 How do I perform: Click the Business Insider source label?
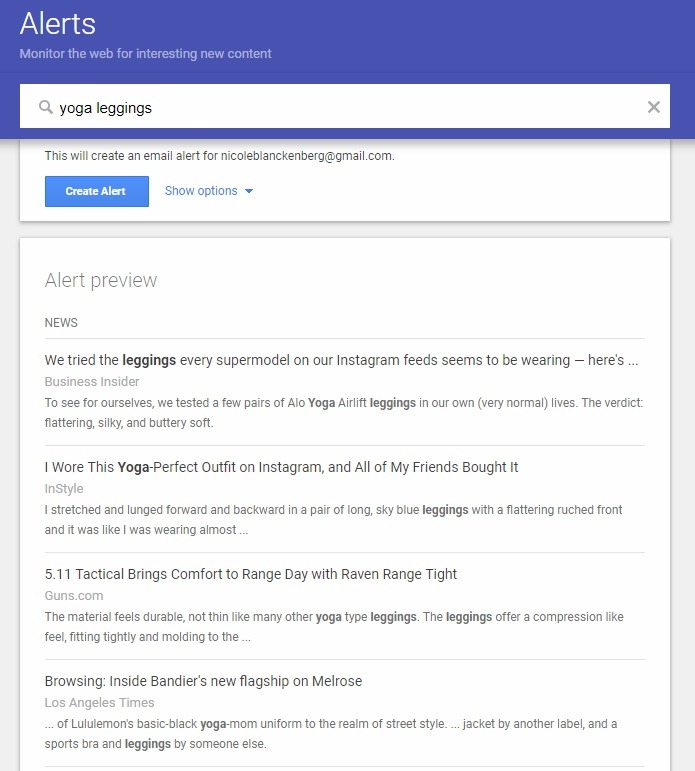tap(92, 382)
